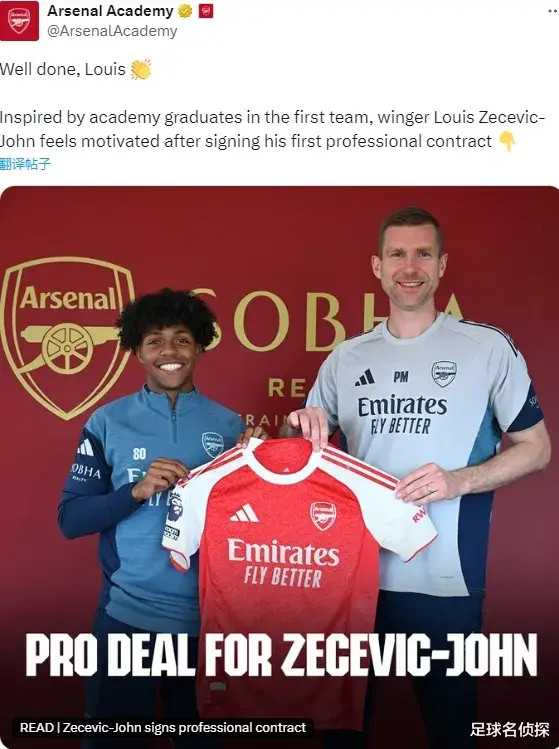The width and height of the screenshot is (559, 749).
Task: Click the gold verified badge icon
Action: click(185, 11)
